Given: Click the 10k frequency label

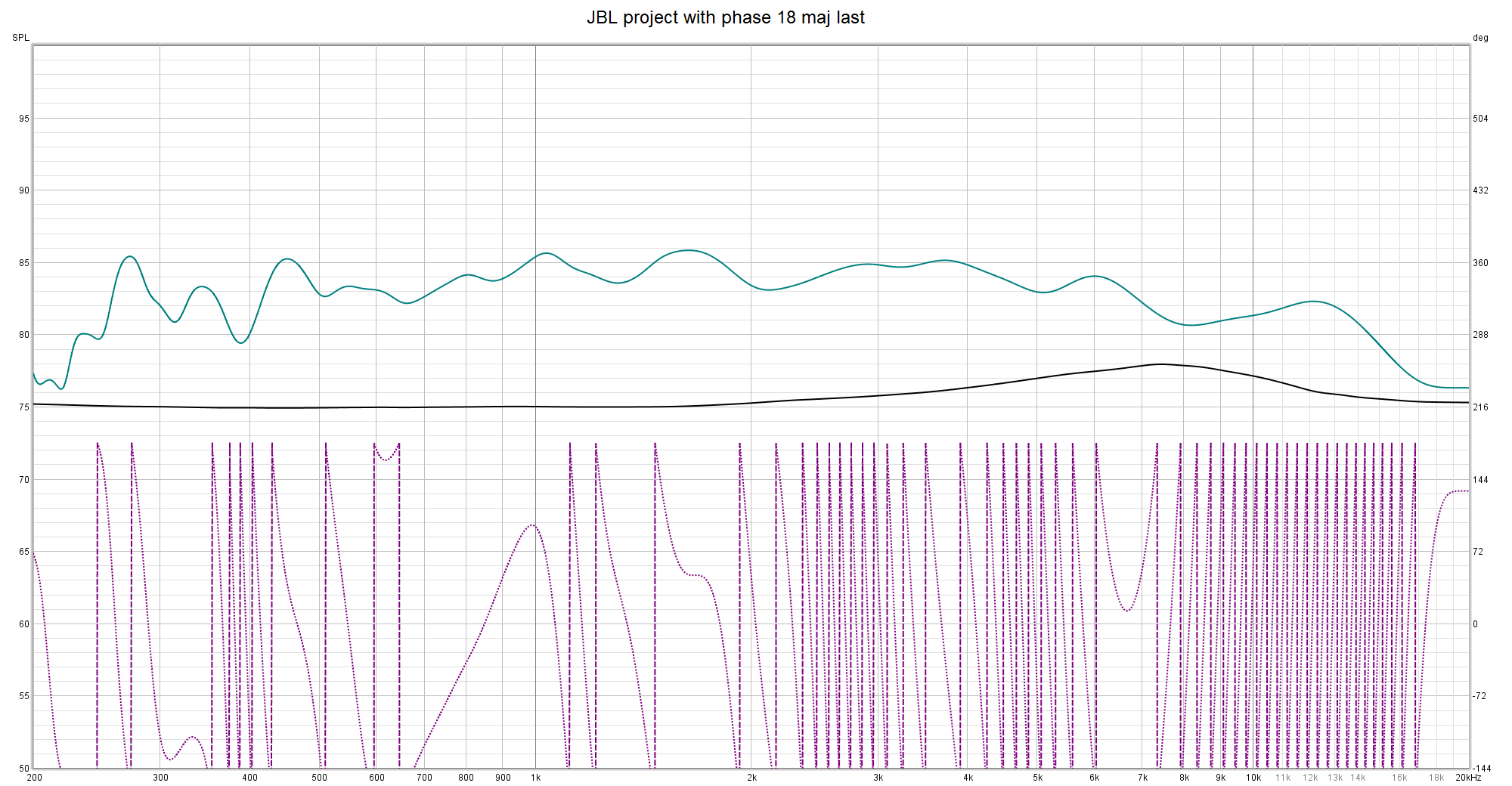Looking at the screenshot, I should (x=1253, y=778).
